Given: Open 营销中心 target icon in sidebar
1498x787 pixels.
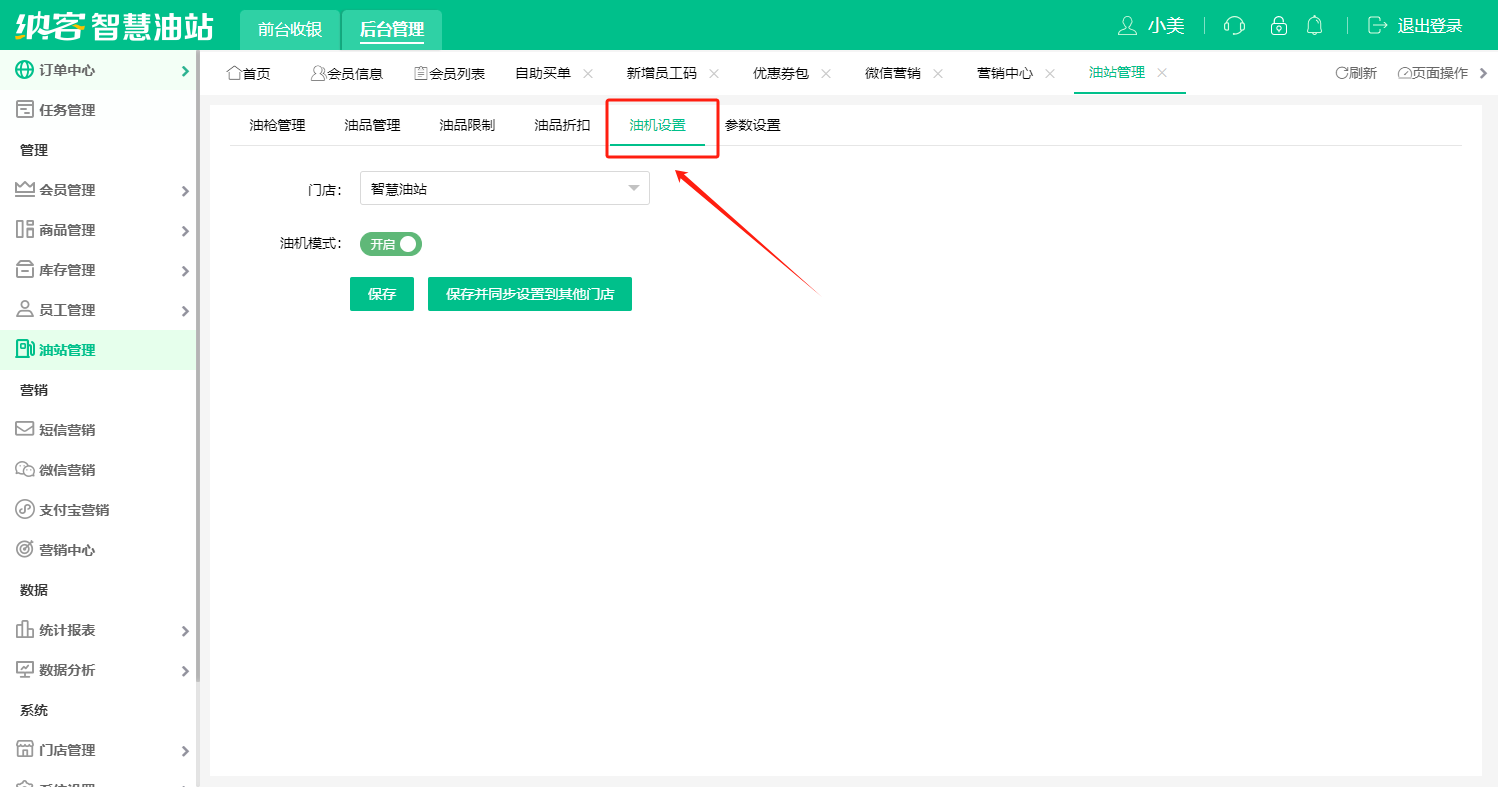Looking at the screenshot, I should pos(25,550).
